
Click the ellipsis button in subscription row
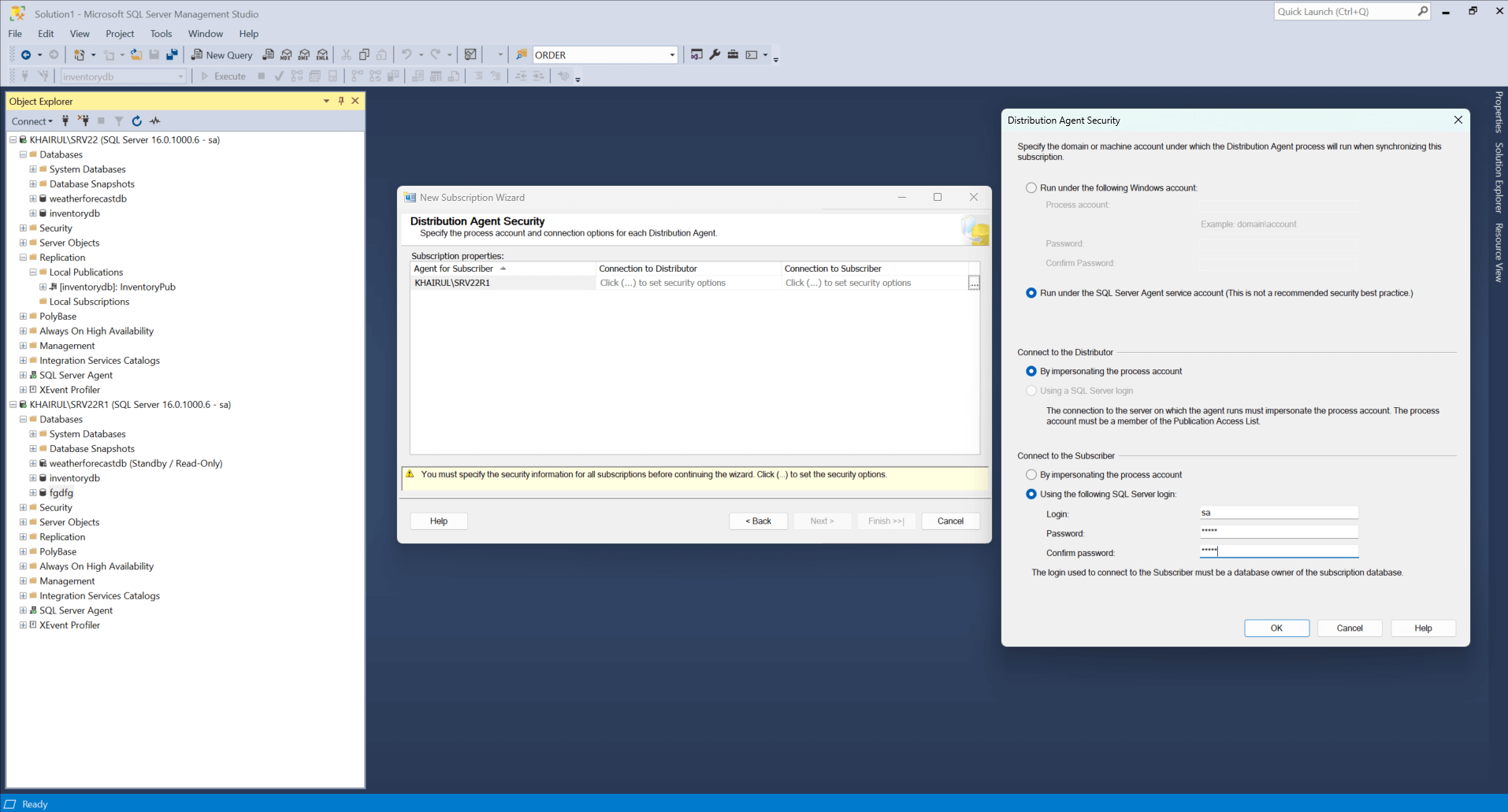(x=974, y=283)
